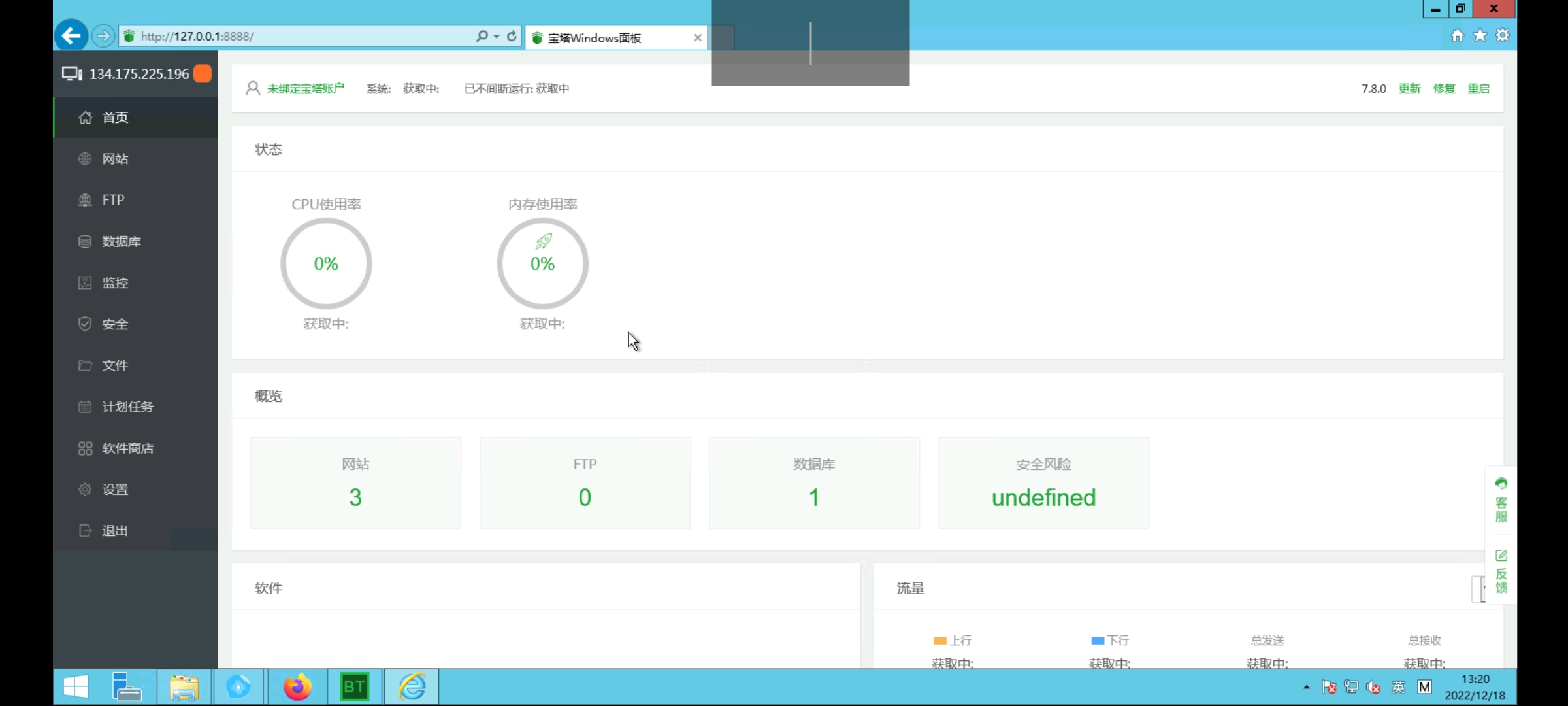Close the 宝塔Windows面板 tab

pos(698,37)
